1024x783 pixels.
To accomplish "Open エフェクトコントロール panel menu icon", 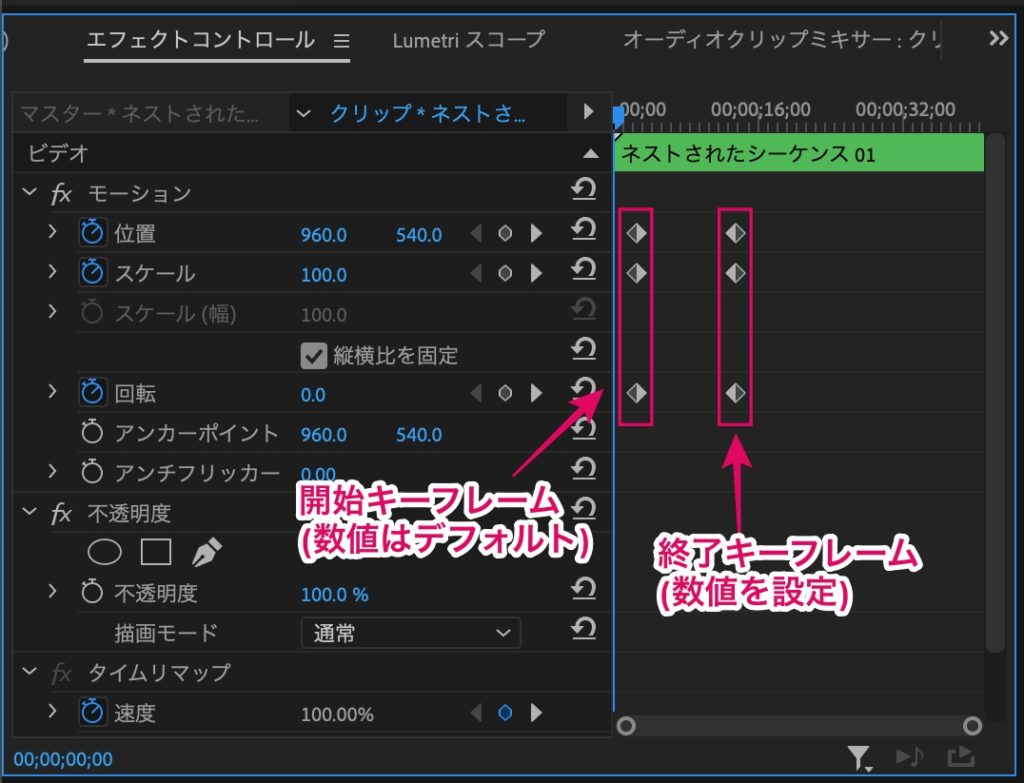I will click(x=342, y=41).
